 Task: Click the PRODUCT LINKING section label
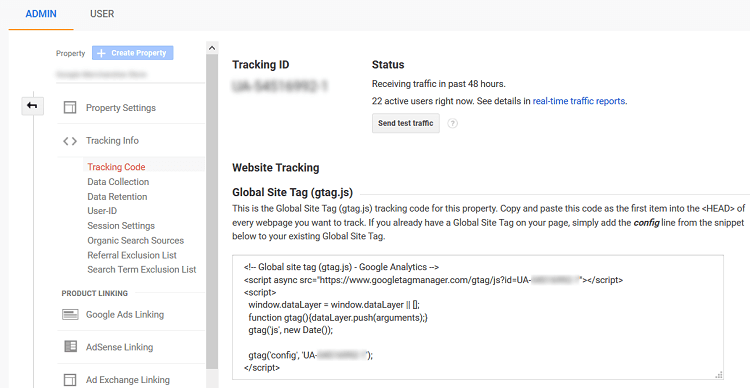click(x=95, y=293)
